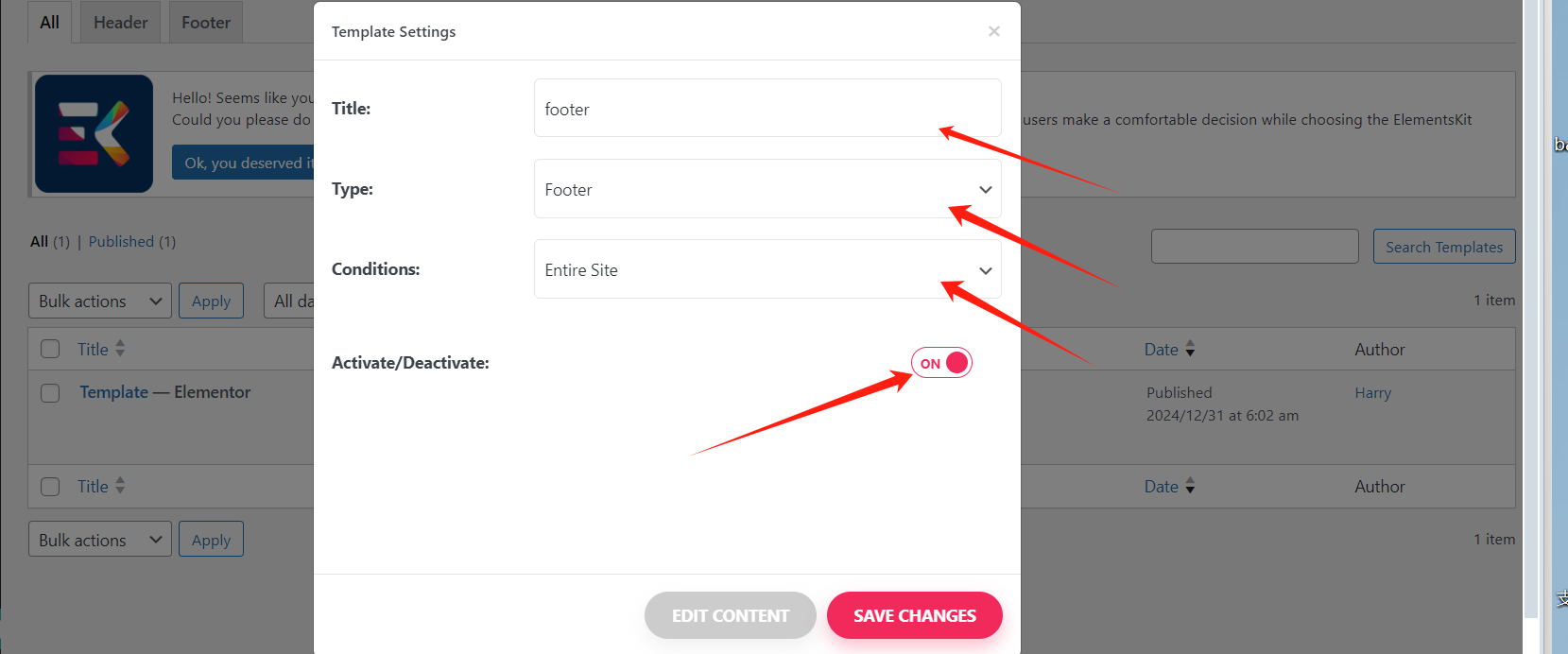Viewport: 1568px width, 654px height.
Task: Switch to the Footer tab
Action: tap(205, 23)
